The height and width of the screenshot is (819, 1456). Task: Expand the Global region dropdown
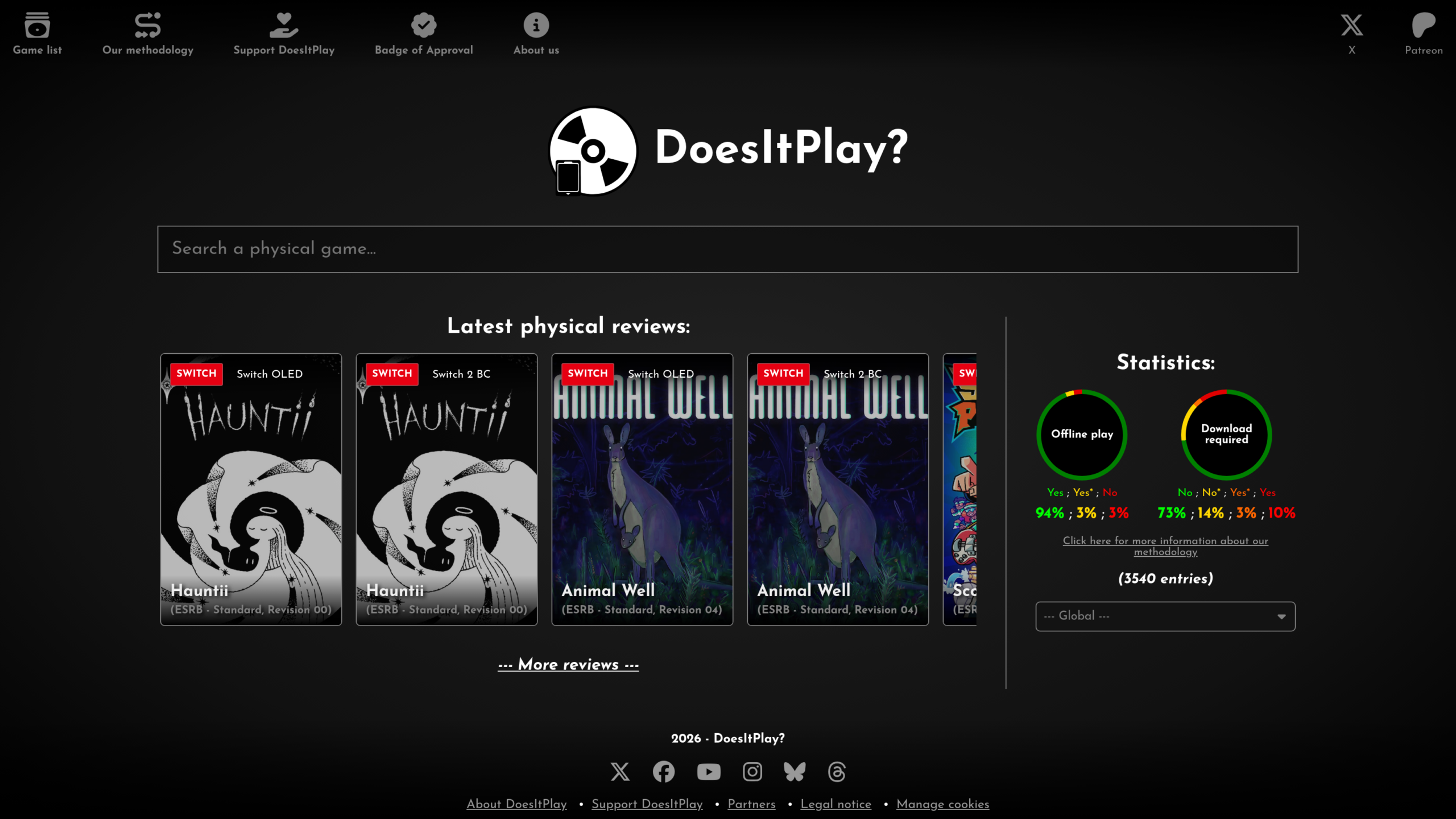coord(1165,616)
